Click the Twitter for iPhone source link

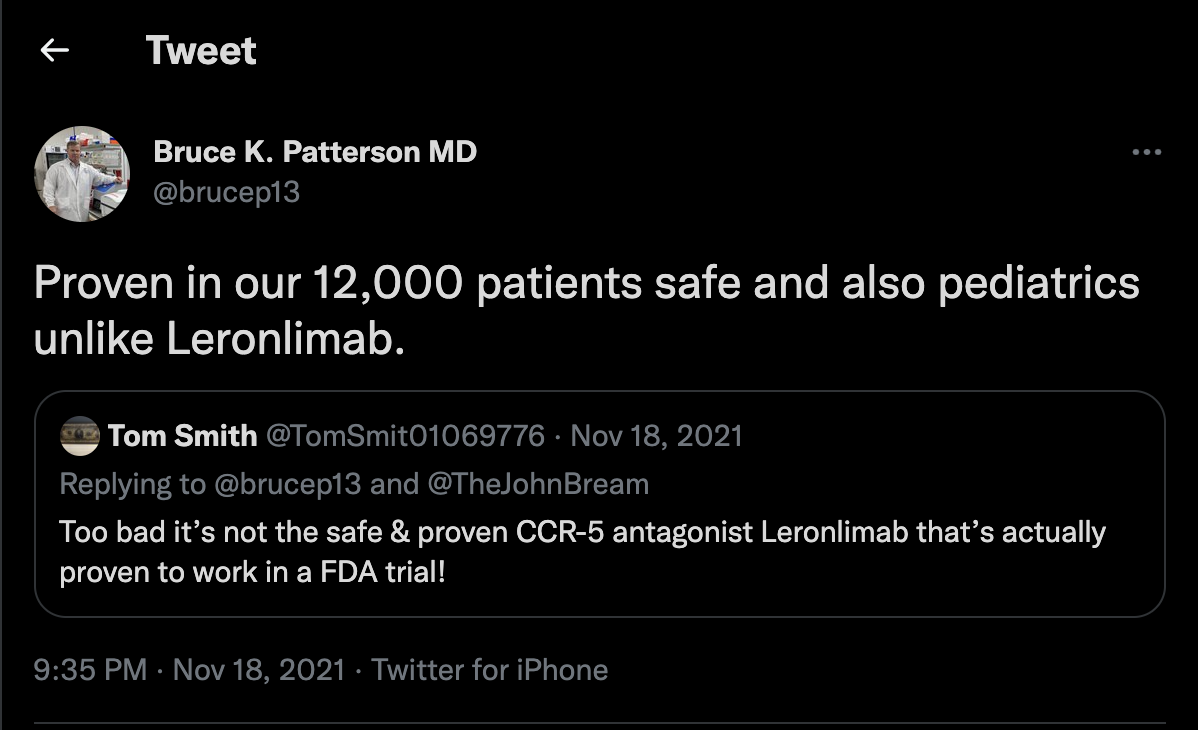click(490, 669)
